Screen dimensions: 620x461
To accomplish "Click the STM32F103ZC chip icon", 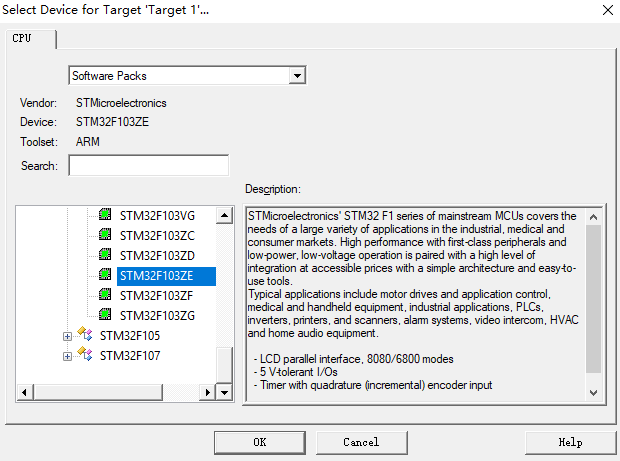I will click(105, 234).
